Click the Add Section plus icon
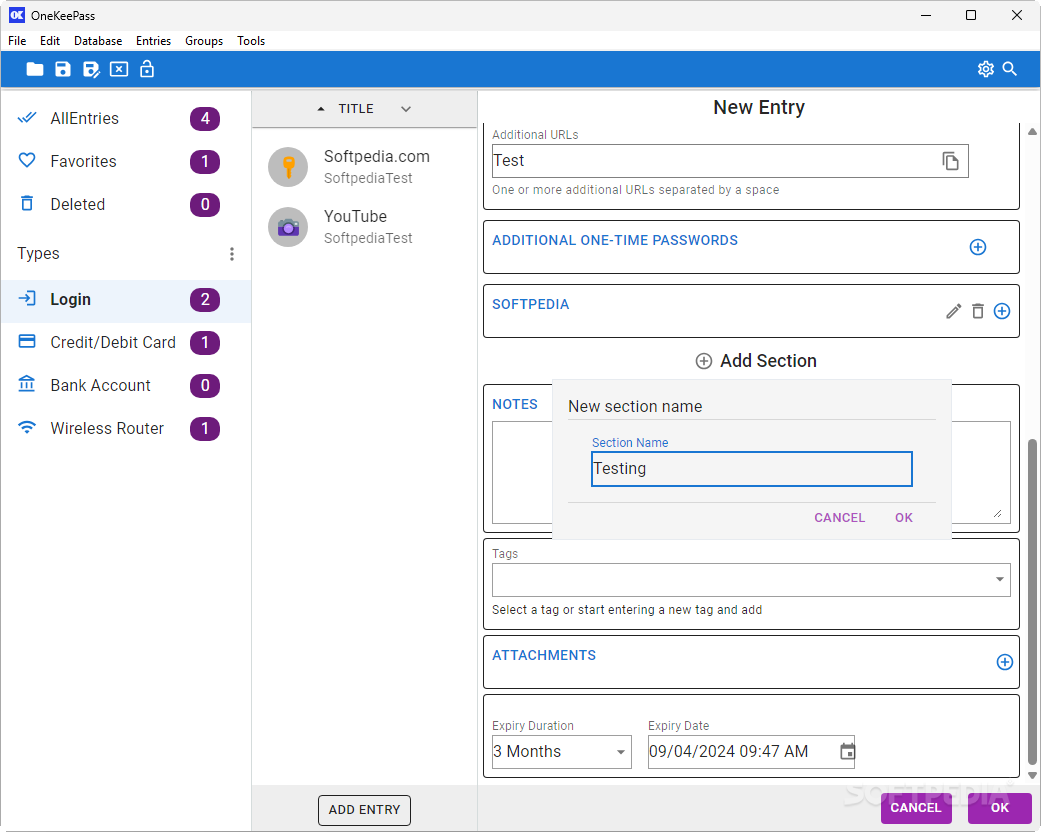The height and width of the screenshot is (832, 1041). coord(704,361)
